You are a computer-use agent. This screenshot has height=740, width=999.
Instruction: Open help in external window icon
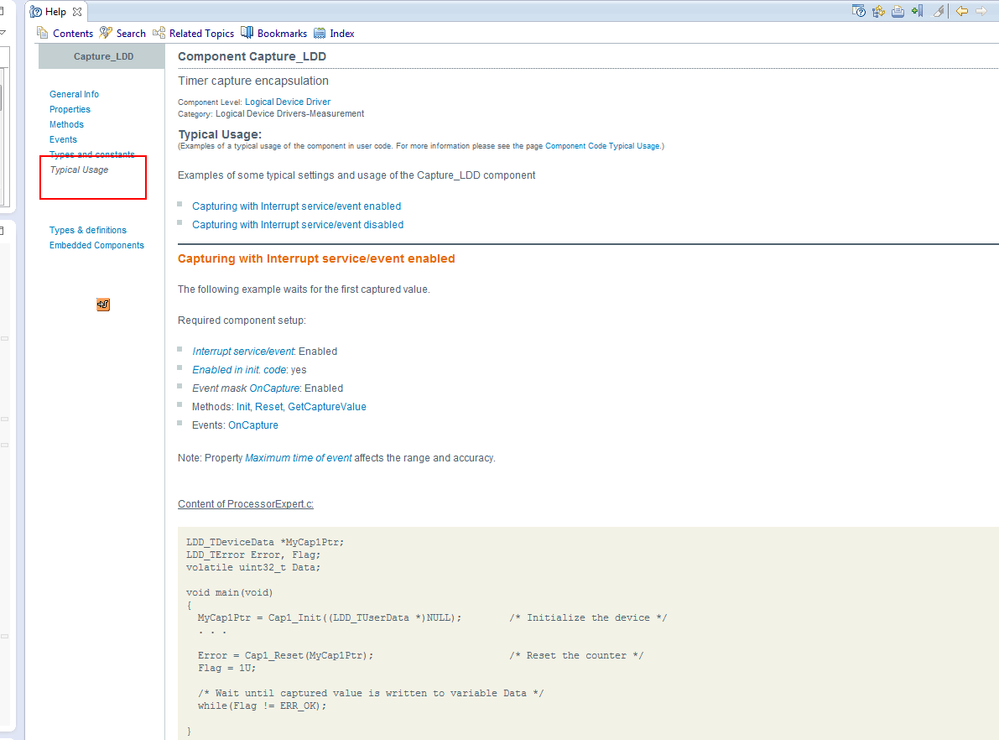(x=859, y=11)
